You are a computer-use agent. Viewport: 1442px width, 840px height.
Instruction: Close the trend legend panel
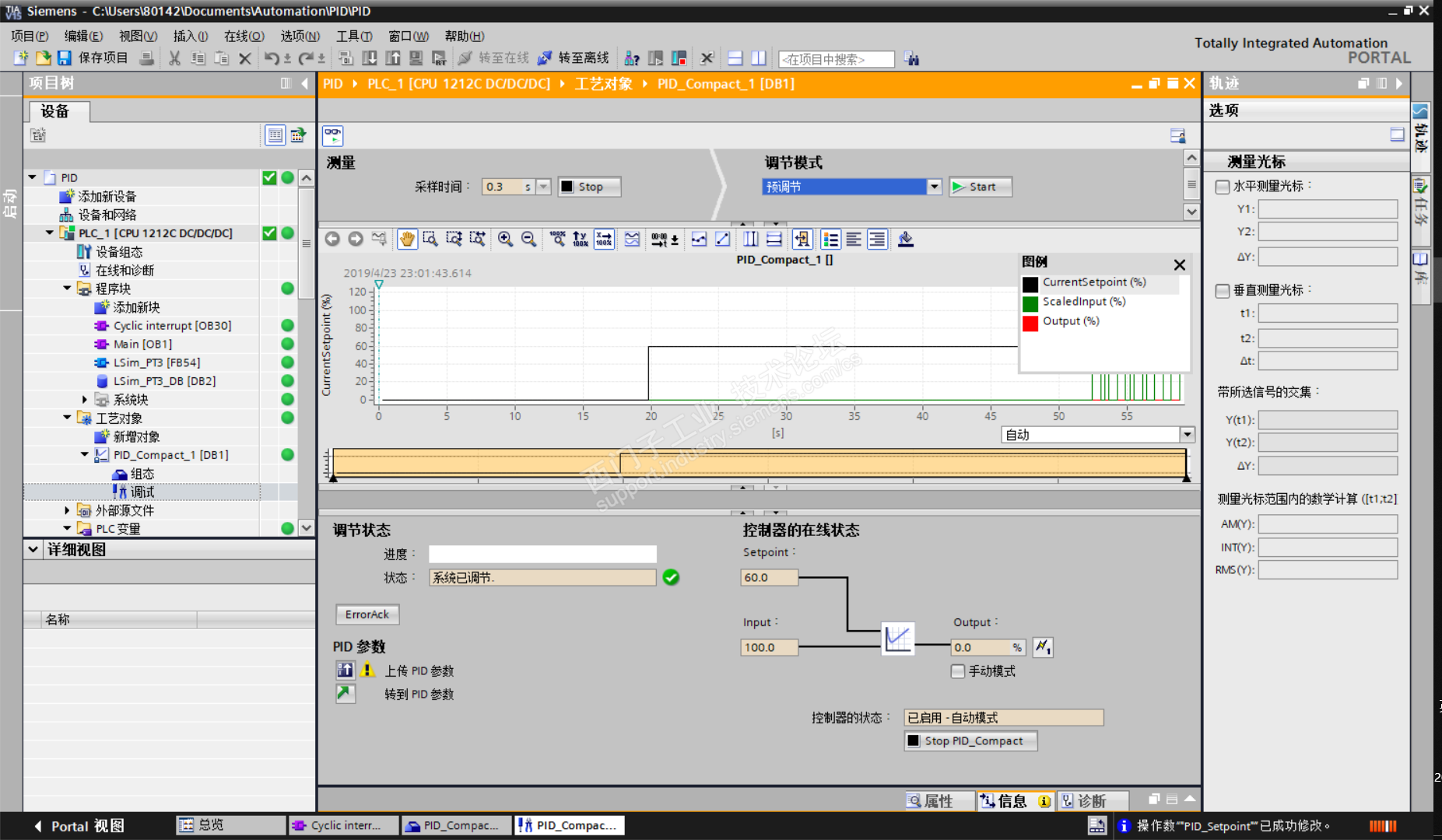(1180, 264)
